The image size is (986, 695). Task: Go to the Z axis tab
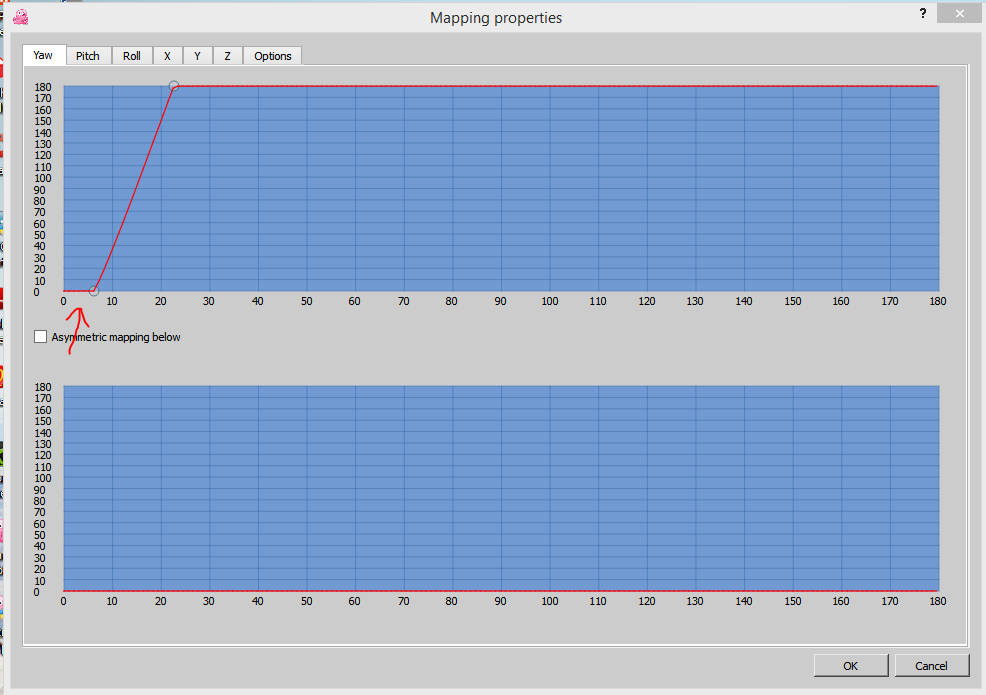(x=227, y=56)
